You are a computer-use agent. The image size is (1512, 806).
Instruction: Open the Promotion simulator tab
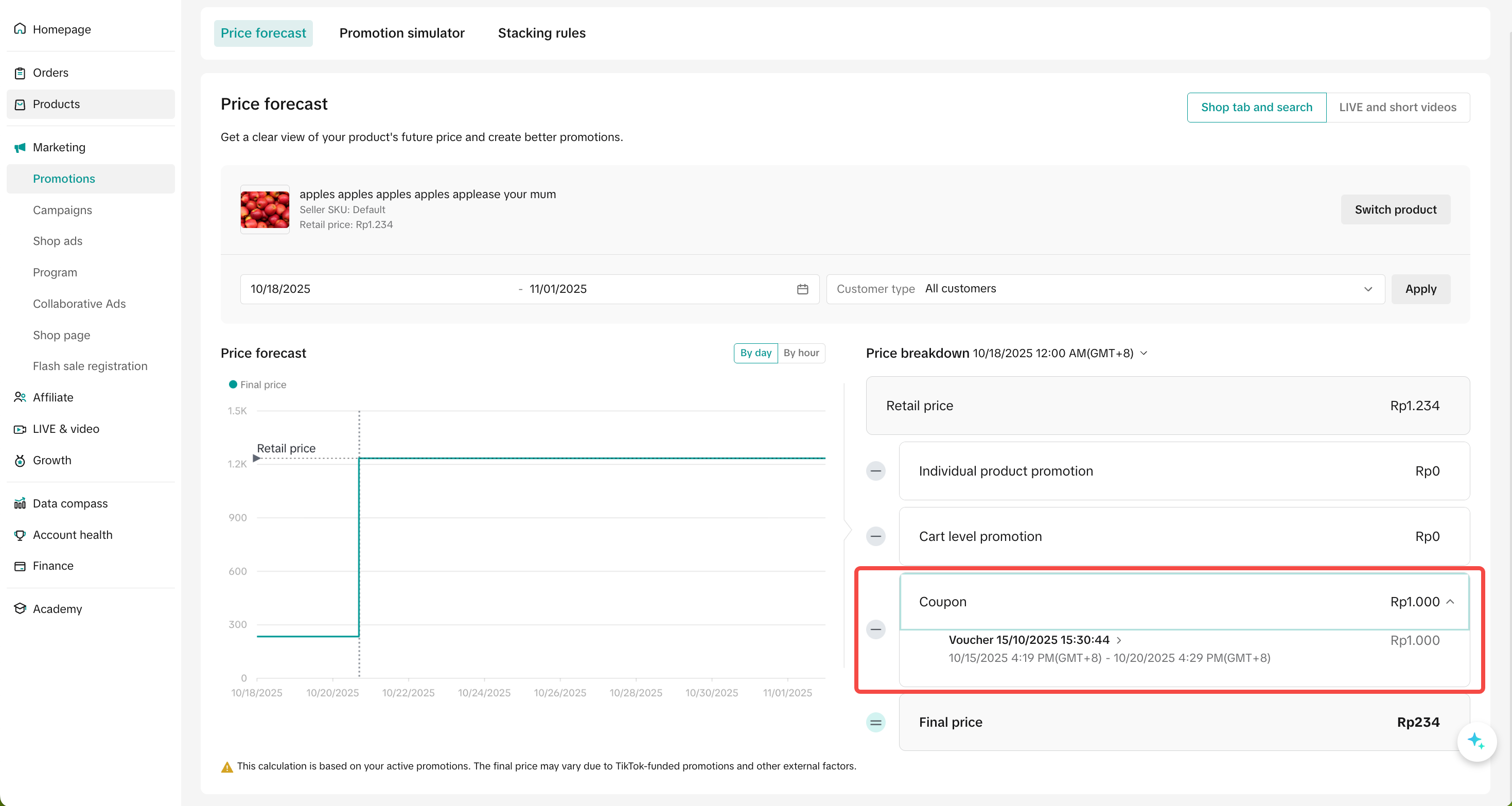pos(401,33)
